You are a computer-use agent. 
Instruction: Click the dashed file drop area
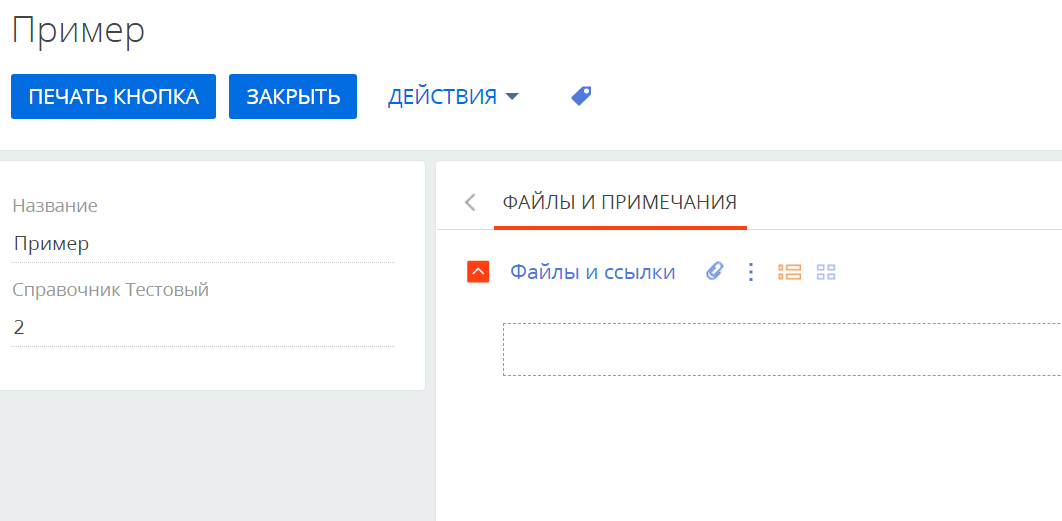(x=782, y=349)
